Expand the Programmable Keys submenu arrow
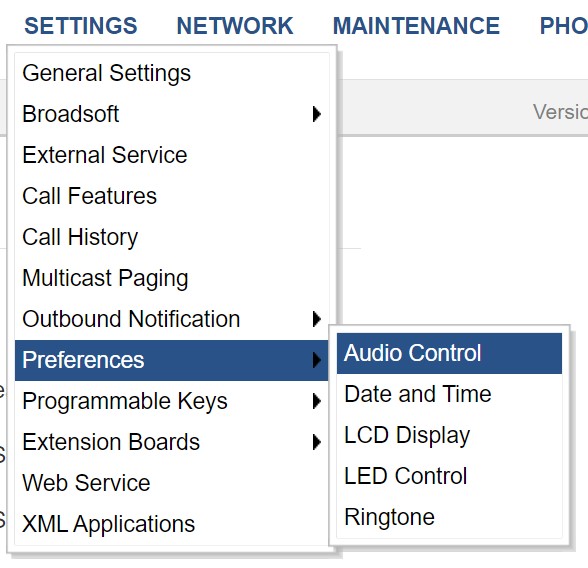Screen dimensions: 588x568 317,401
